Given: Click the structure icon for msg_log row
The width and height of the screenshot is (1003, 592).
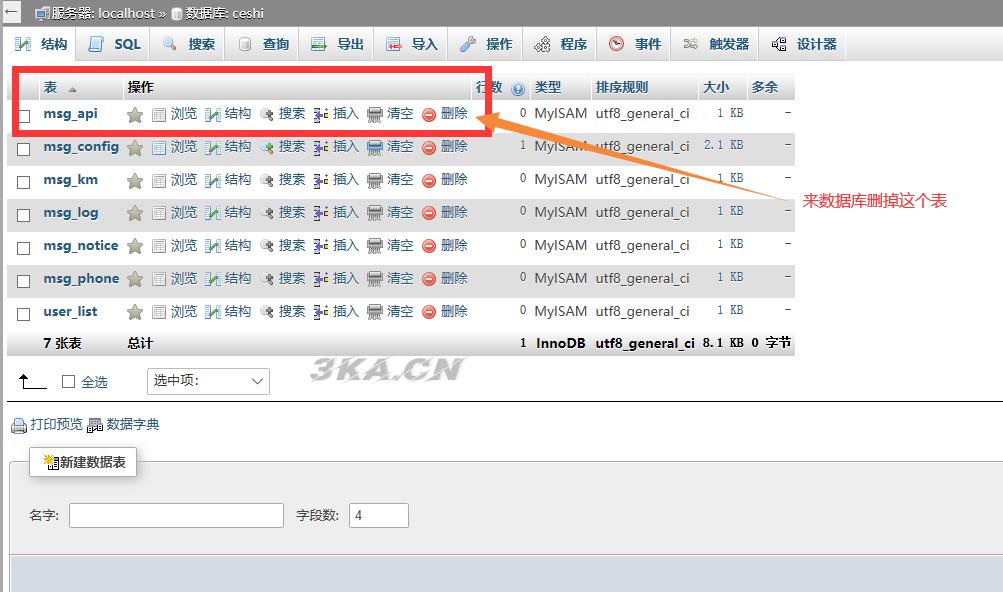Looking at the screenshot, I should pos(213,214).
